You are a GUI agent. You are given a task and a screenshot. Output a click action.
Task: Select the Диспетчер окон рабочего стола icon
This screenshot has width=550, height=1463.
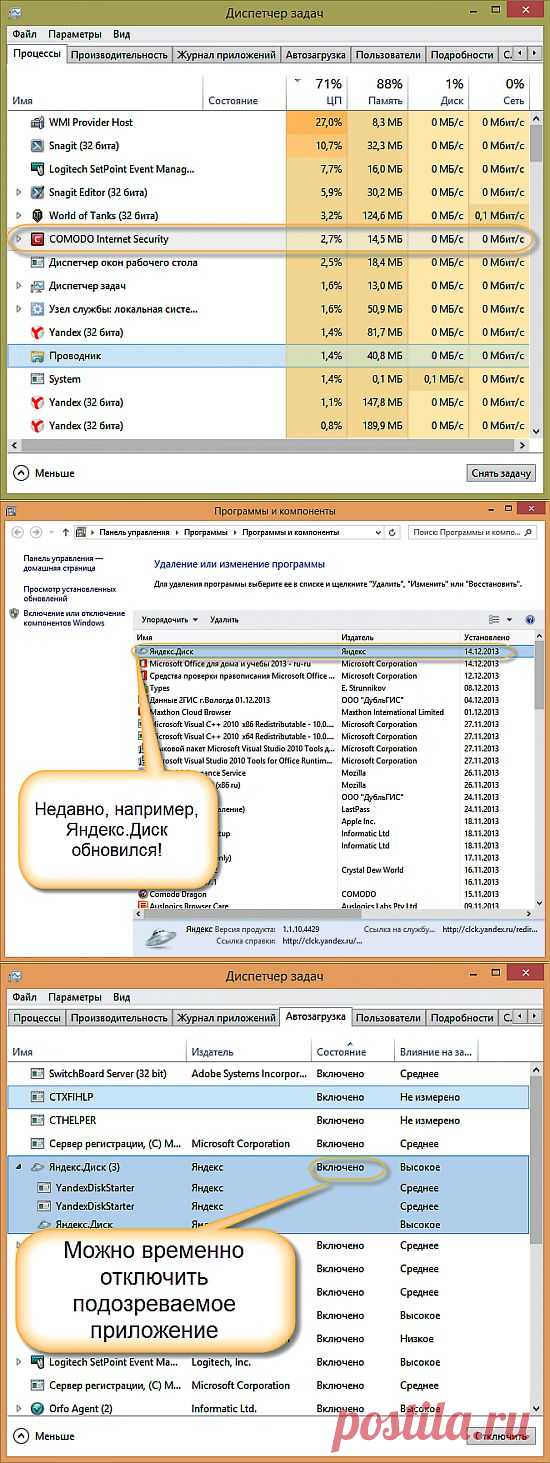coord(38,262)
